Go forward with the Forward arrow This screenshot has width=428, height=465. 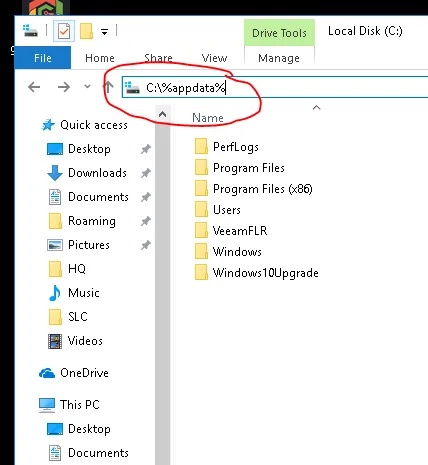(64, 87)
